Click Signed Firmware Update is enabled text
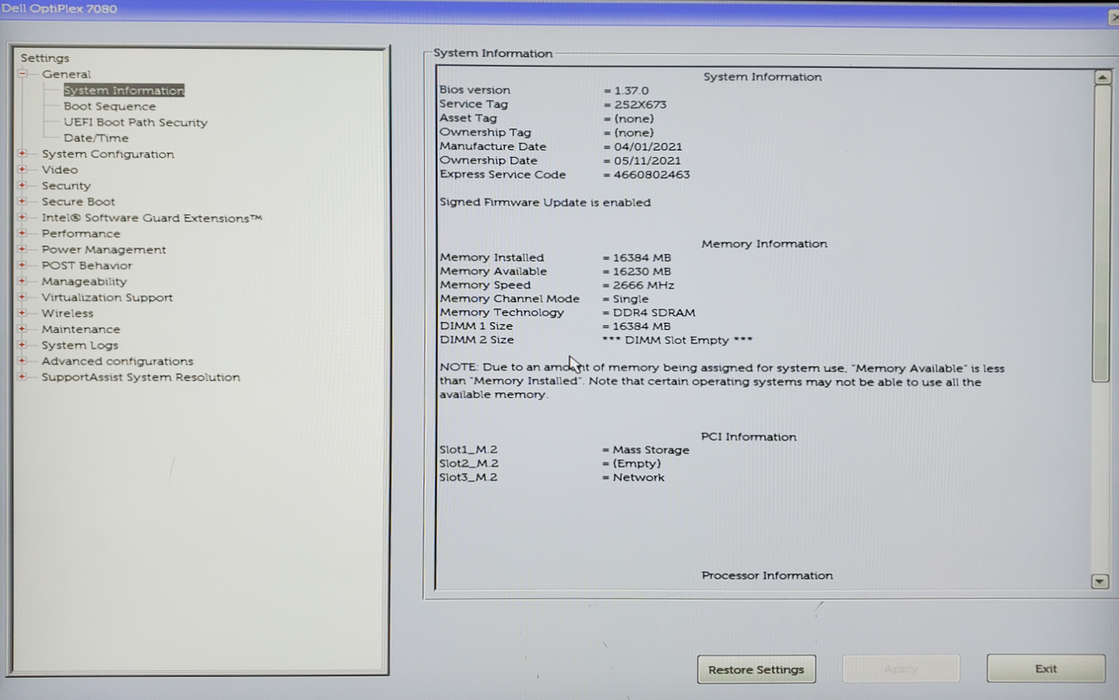This screenshot has height=700, width=1119. (545, 203)
